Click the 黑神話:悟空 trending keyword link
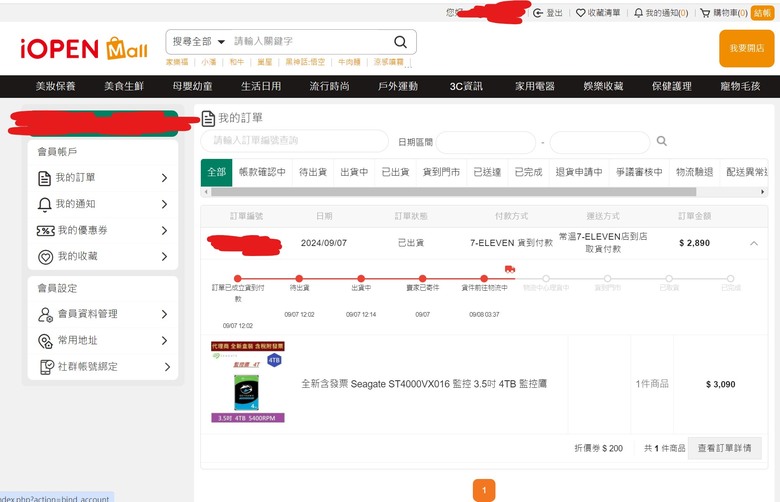 (305, 62)
